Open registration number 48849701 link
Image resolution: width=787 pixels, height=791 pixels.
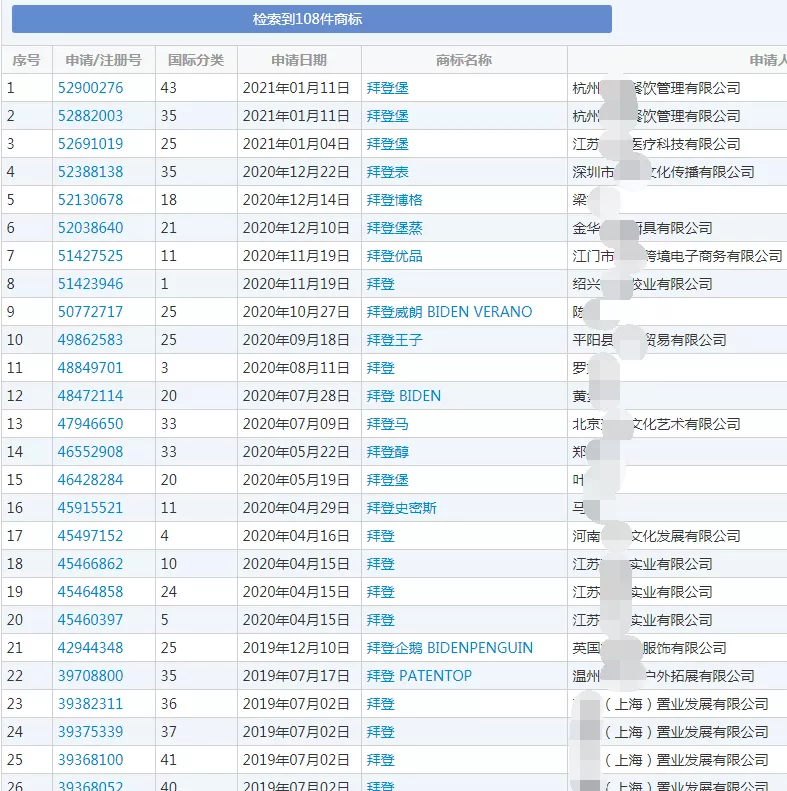[90, 368]
